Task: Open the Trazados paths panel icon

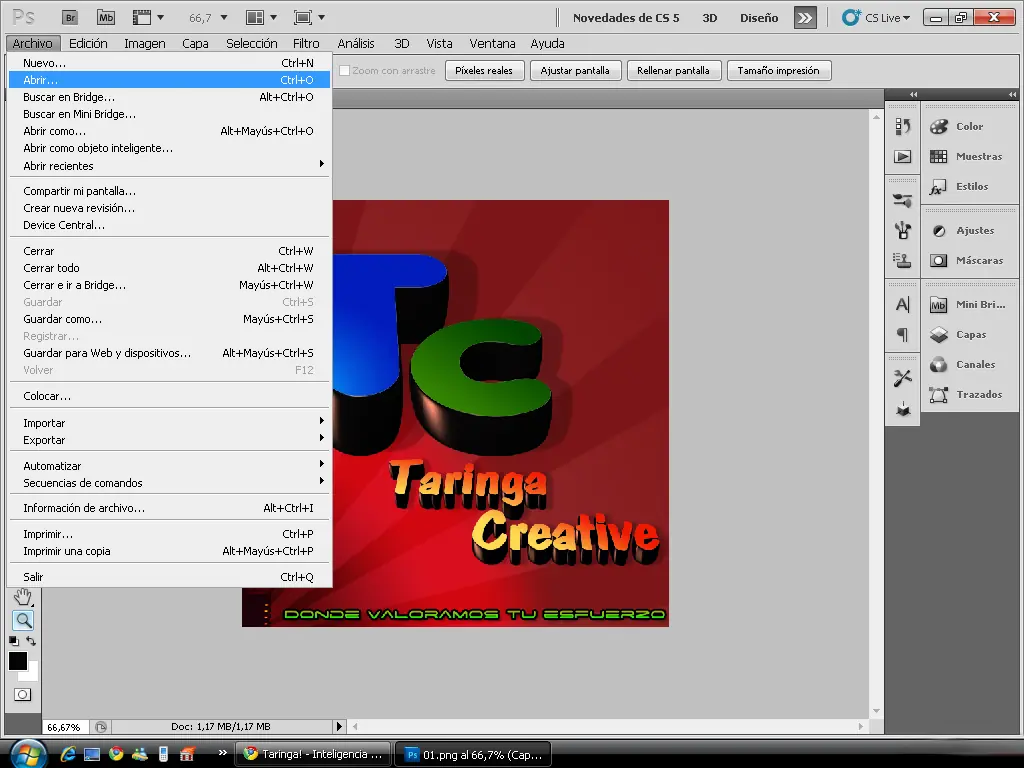Action: pos(938,394)
